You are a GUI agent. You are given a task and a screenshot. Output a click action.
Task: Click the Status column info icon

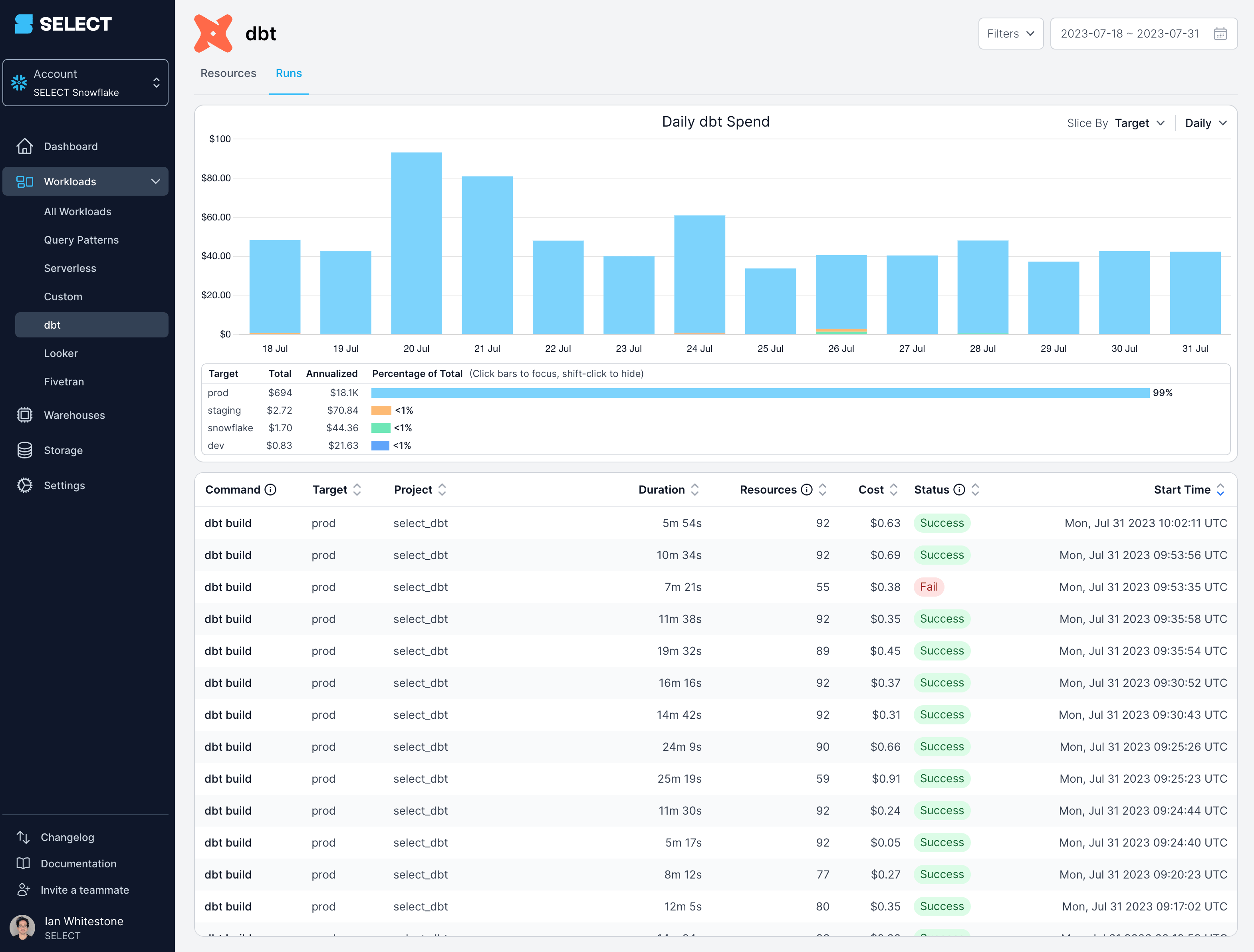958,489
